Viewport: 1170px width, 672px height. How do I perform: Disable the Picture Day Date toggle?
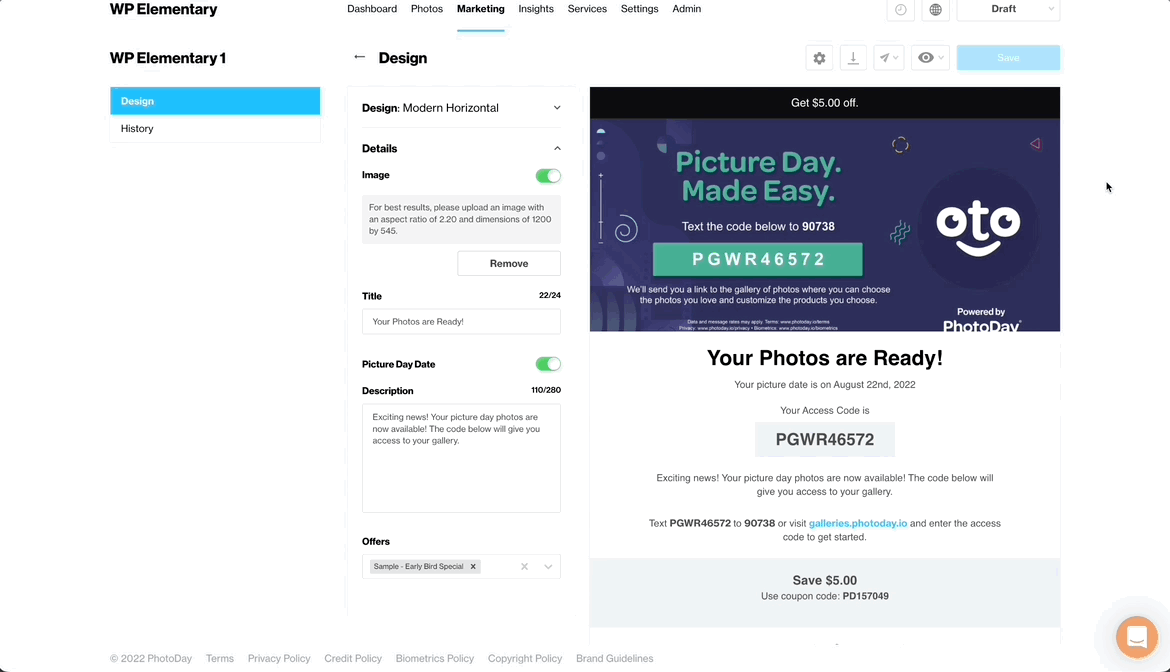(548, 364)
